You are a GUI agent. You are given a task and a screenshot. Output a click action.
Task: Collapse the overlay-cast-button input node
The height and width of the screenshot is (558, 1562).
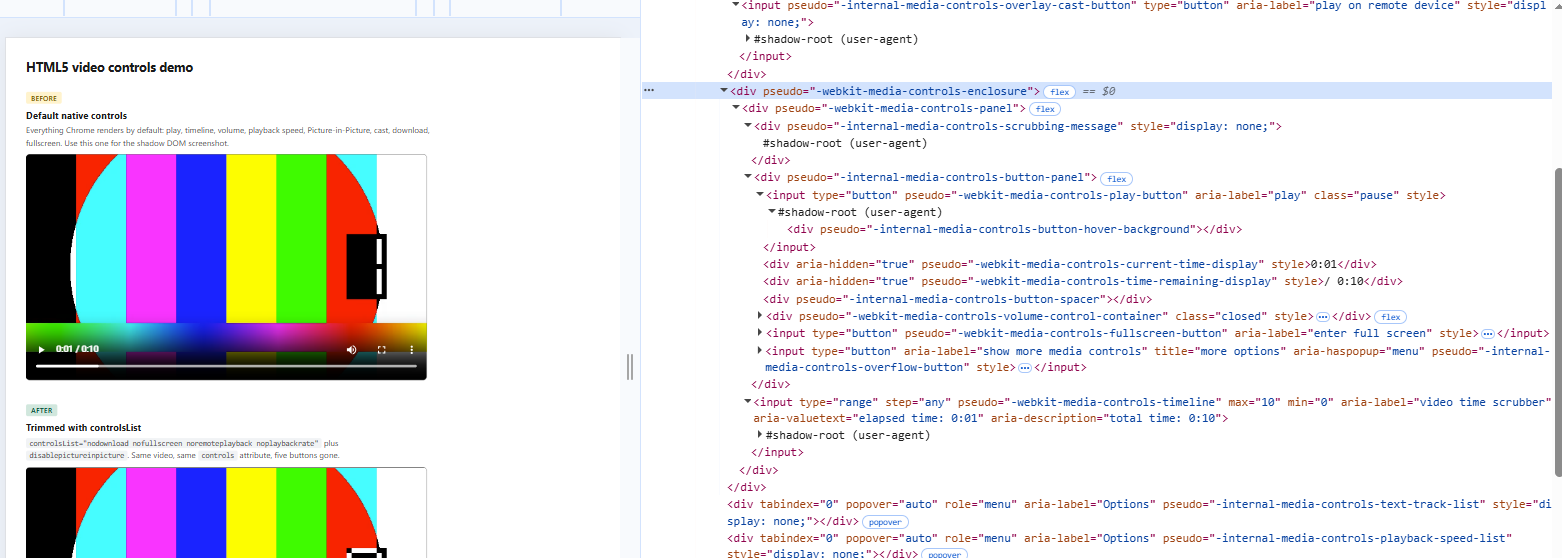click(736, 5)
